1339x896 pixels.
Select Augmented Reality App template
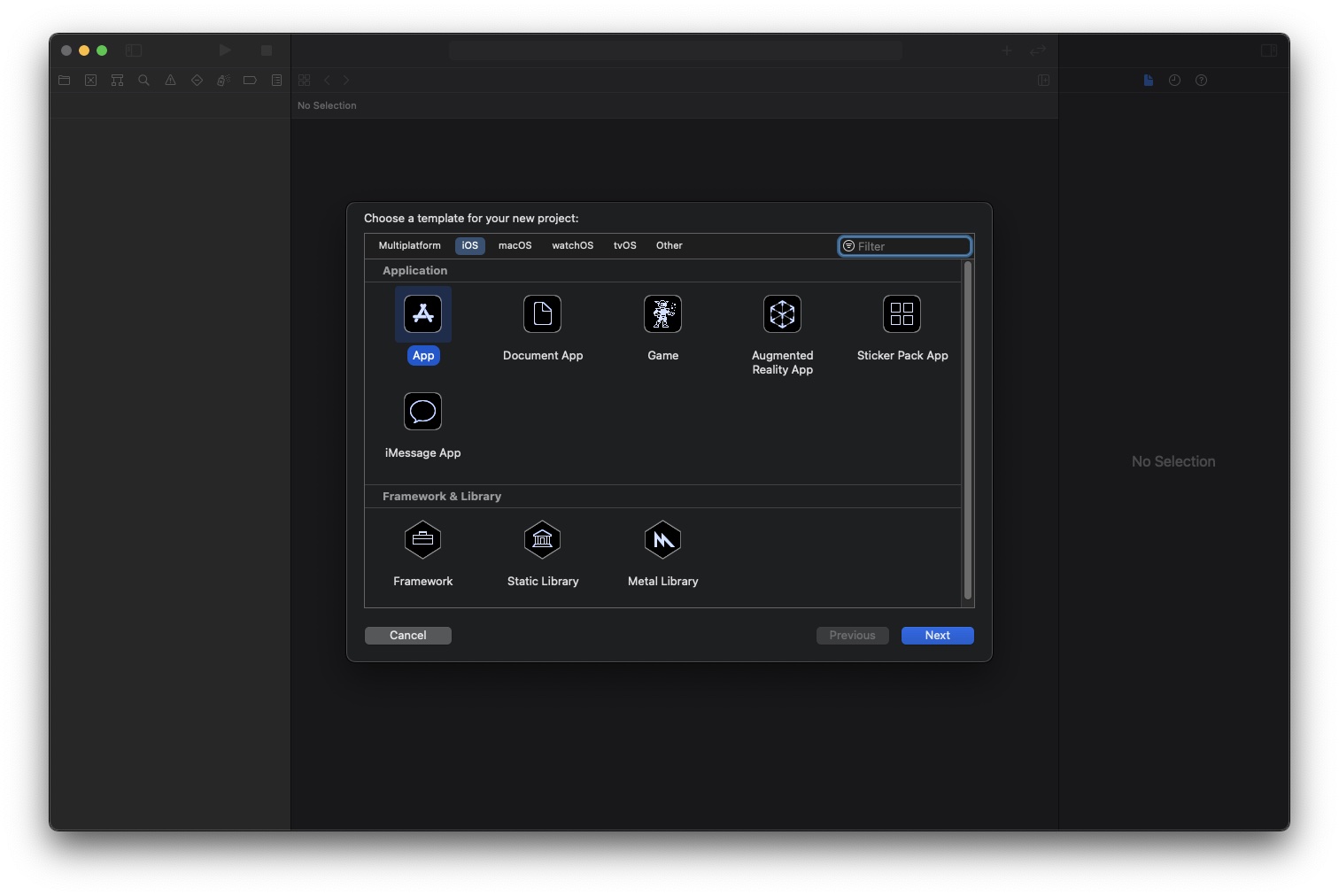click(782, 313)
